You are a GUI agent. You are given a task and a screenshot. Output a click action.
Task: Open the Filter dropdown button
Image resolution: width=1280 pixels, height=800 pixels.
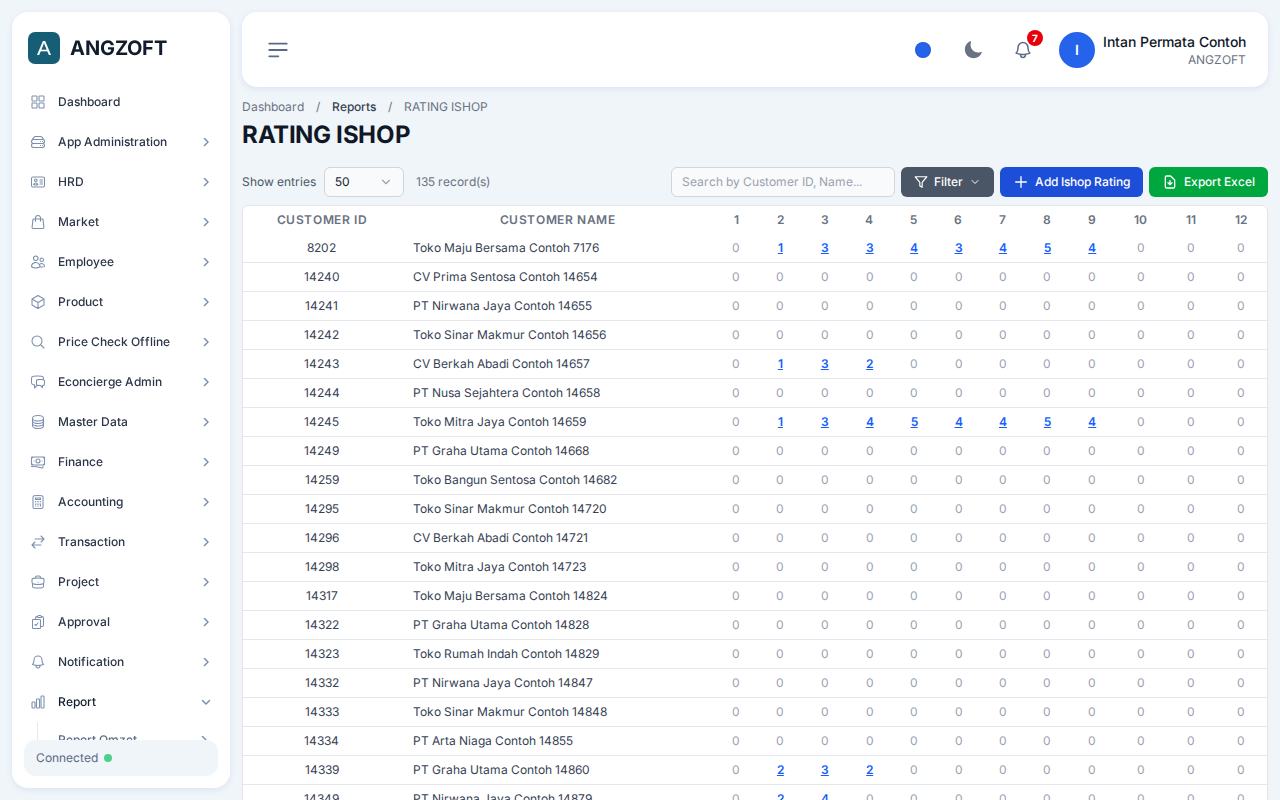coord(947,182)
